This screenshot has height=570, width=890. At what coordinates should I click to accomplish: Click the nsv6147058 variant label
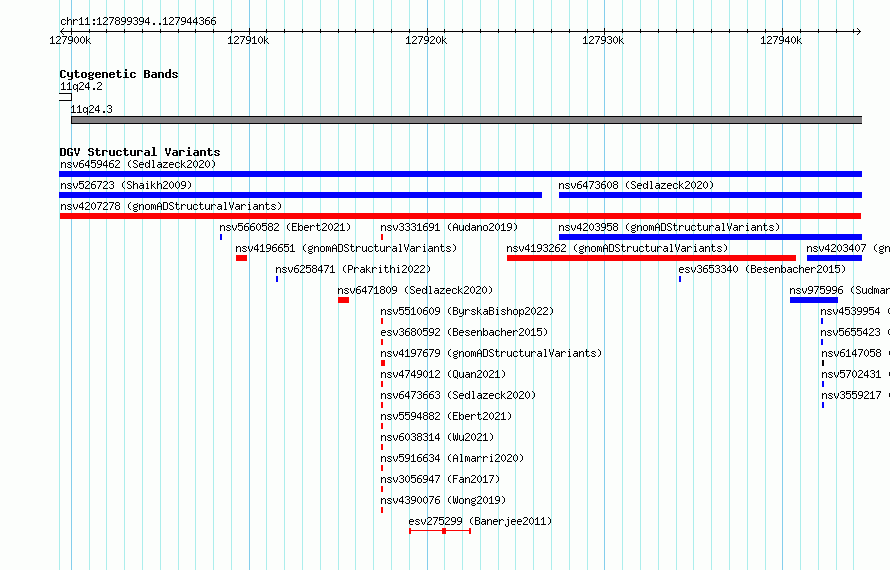click(855, 353)
